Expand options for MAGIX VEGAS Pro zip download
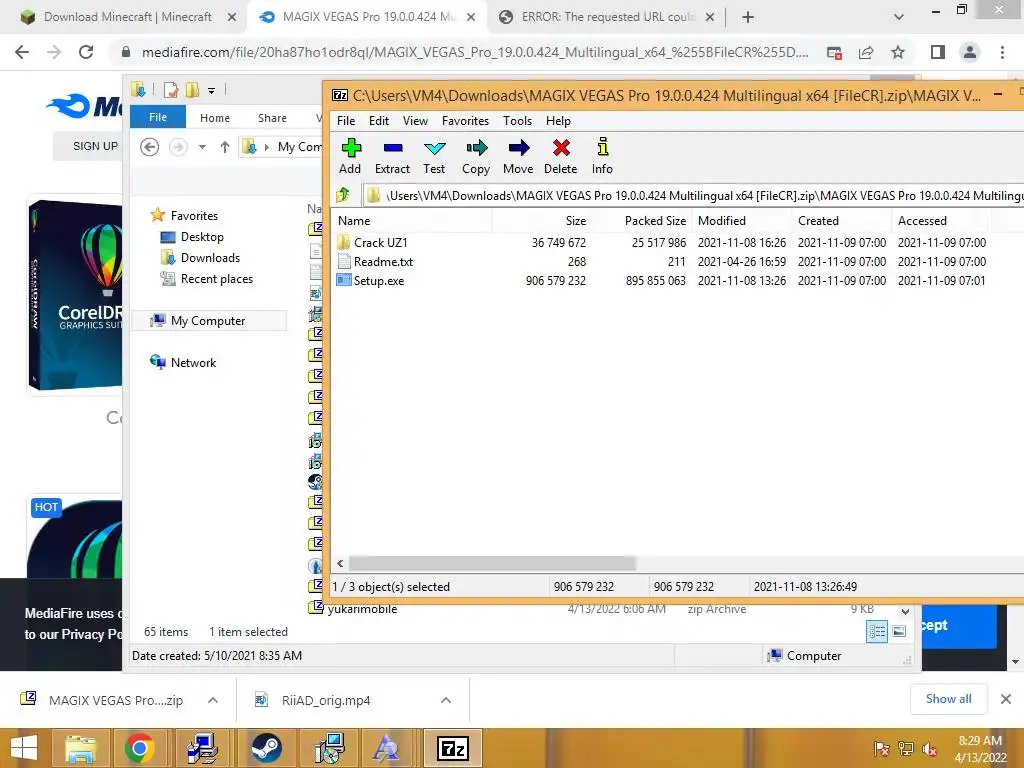Image resolution: width=1024 pixels, height=768 pixels. [x=213, y=700]
